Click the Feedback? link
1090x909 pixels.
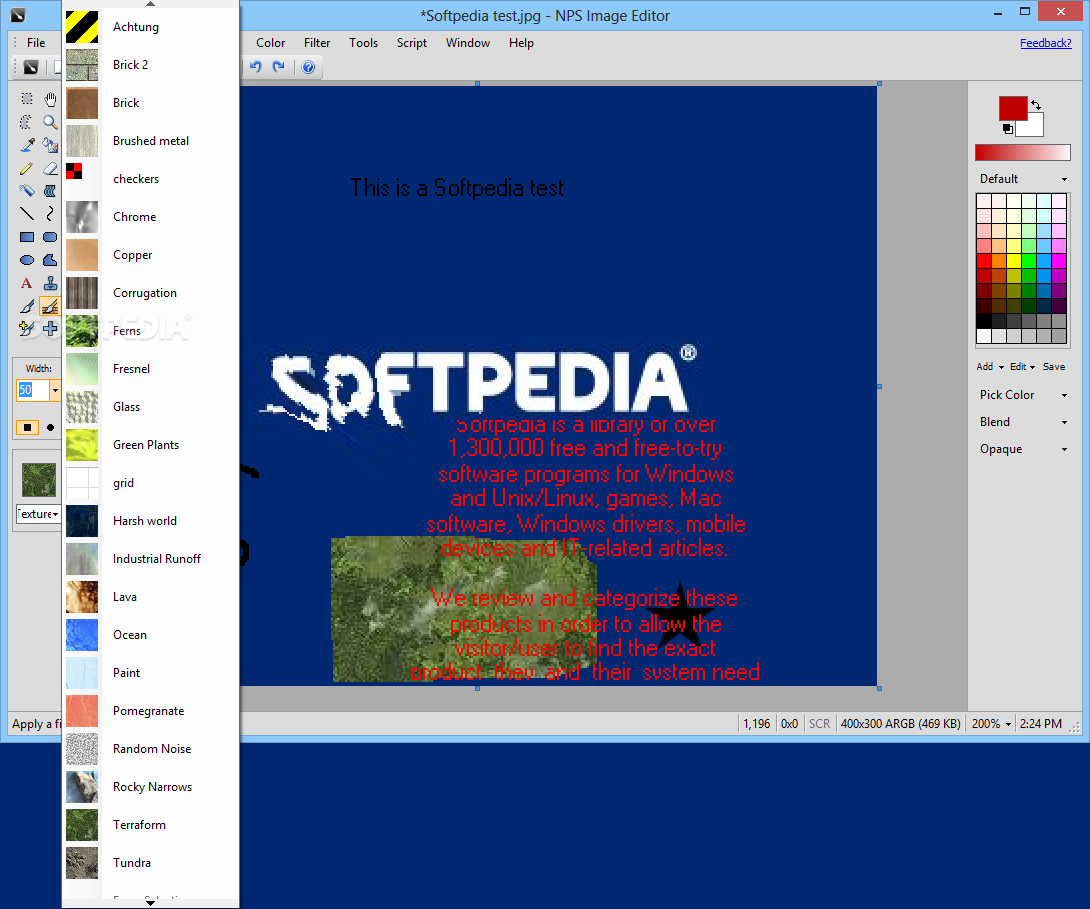coord(1046,42)
